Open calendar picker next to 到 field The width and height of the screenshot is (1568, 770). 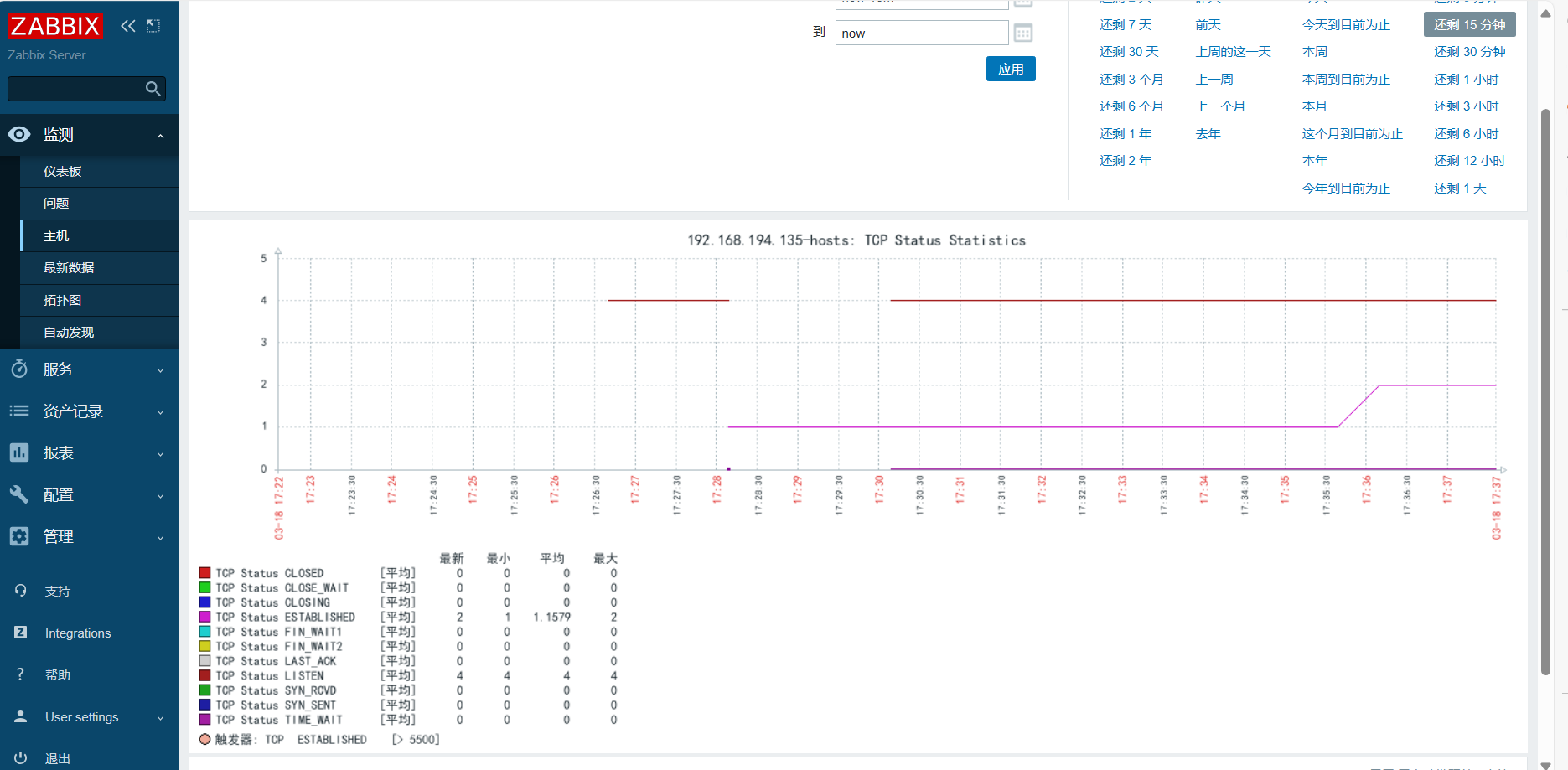pos(1023,34)
